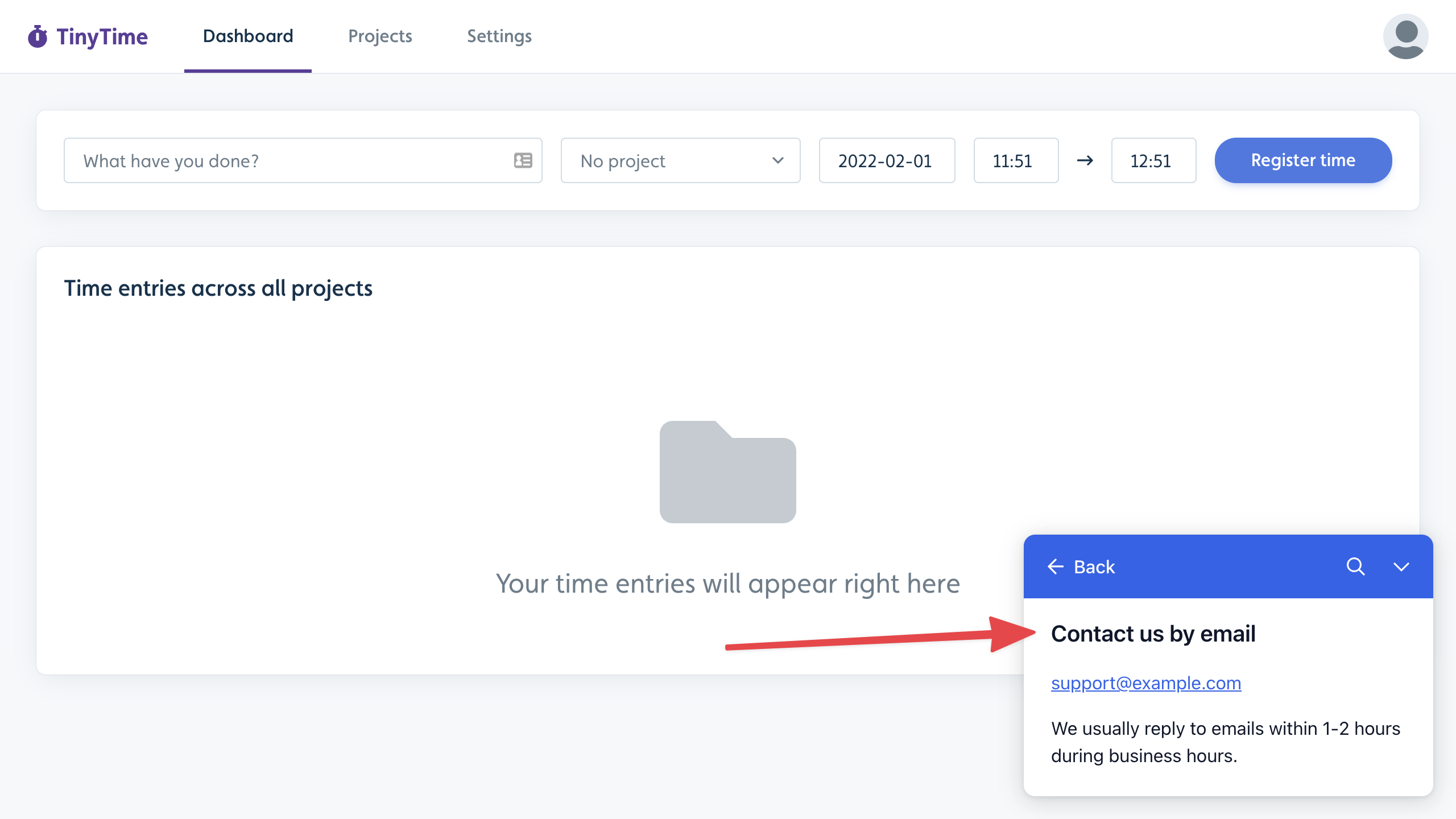The image size is (1456, 819).
Task: Click the Your time entries will appear text
Action: (727, 584)
